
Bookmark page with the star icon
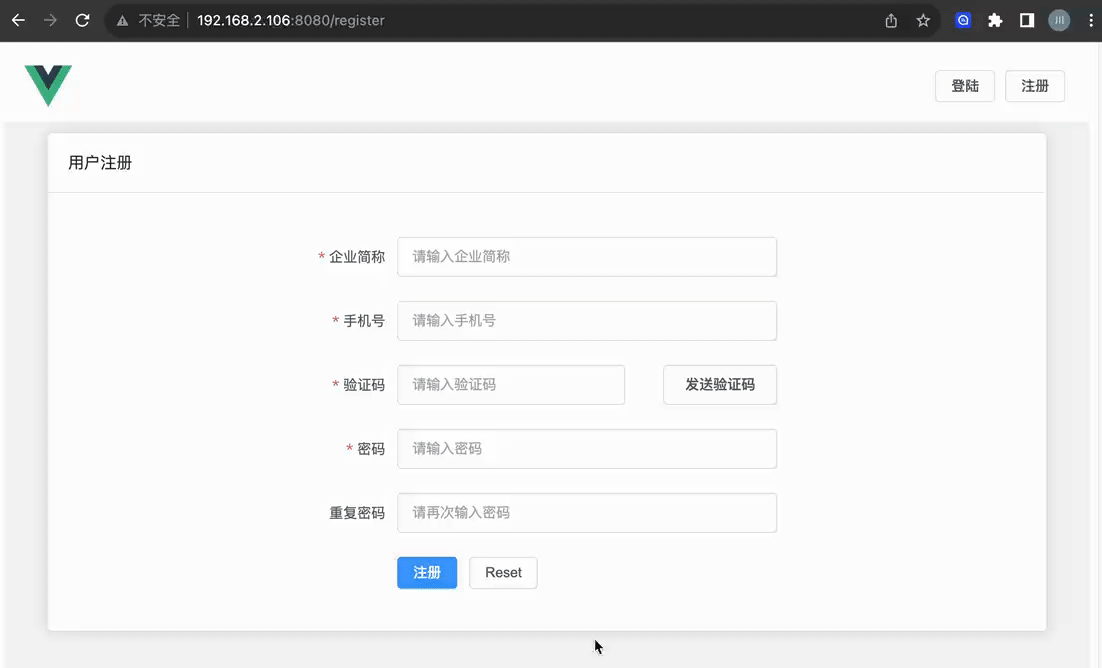coord(923,20)
